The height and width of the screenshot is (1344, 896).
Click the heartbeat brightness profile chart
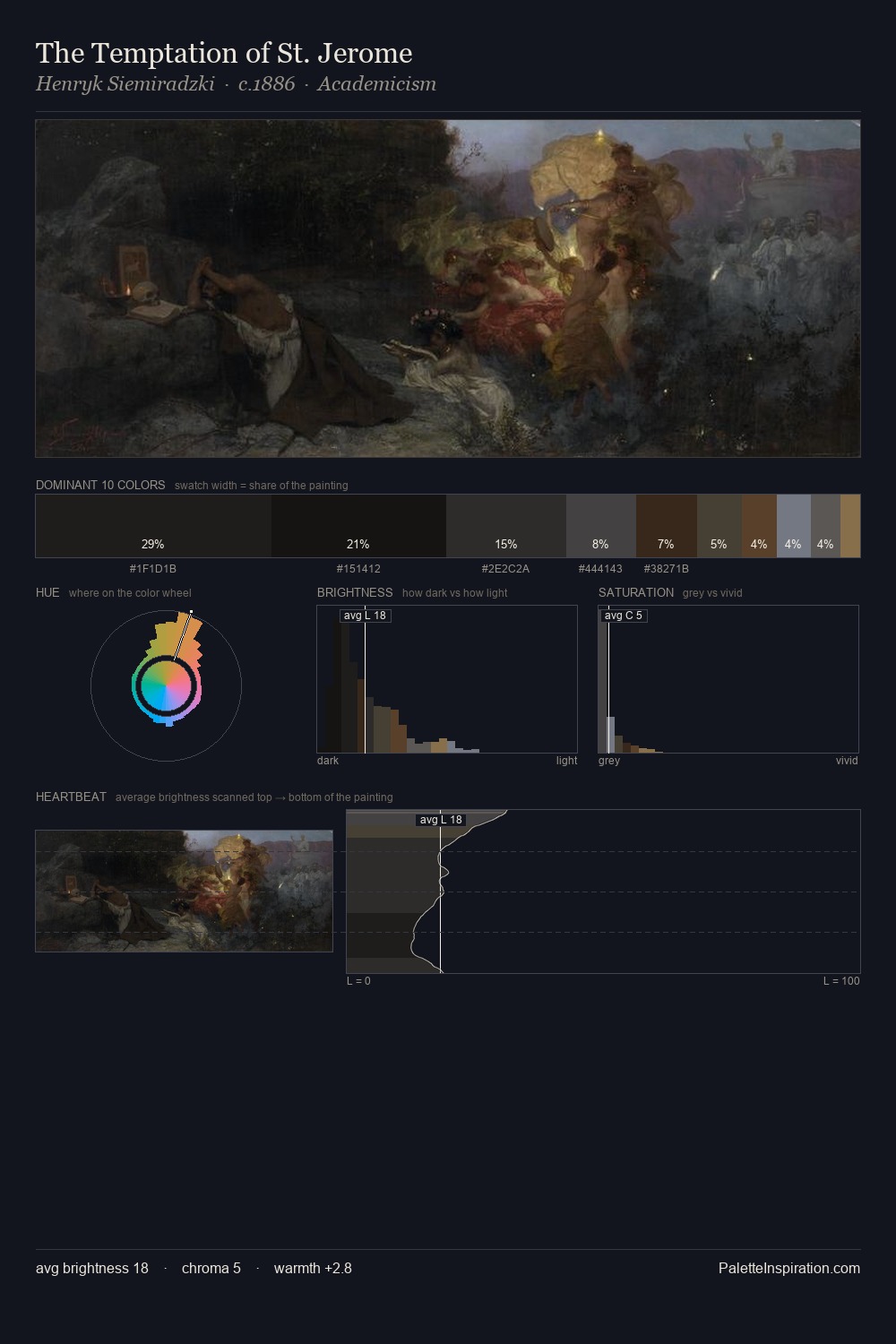(x=603, y=892)
